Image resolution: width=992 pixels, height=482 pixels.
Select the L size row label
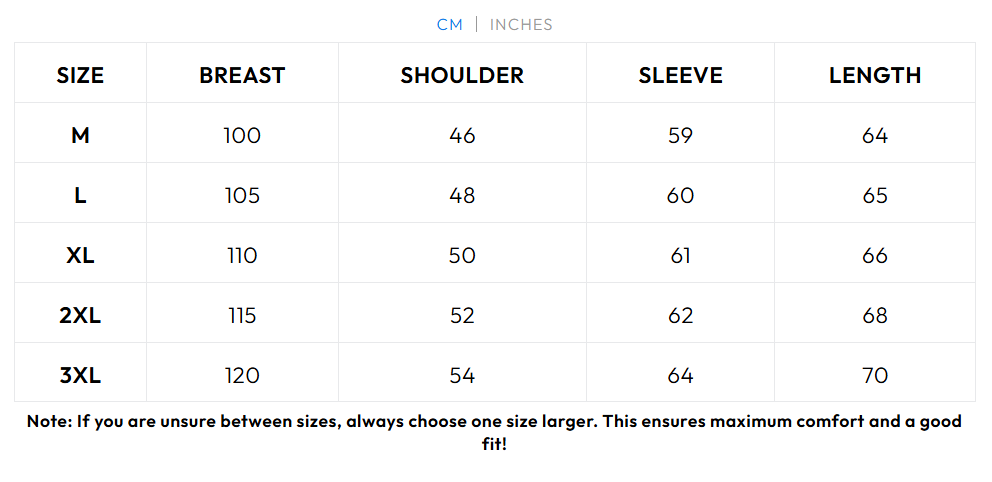click(x=80, y=195)
